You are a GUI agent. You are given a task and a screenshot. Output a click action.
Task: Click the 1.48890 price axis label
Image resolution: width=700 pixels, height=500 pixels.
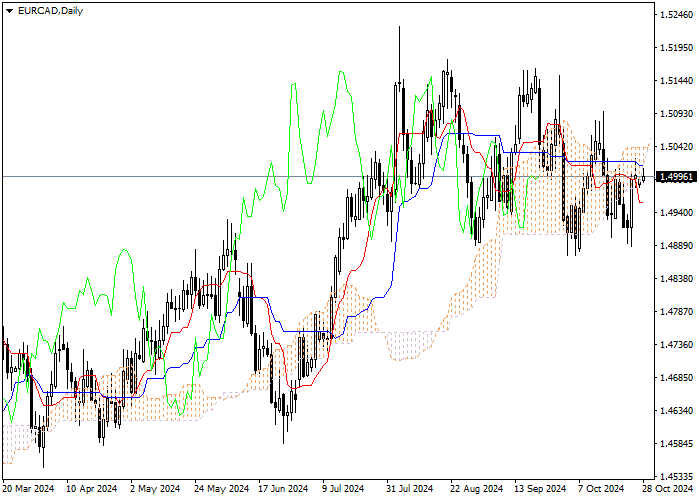point(677,246)
